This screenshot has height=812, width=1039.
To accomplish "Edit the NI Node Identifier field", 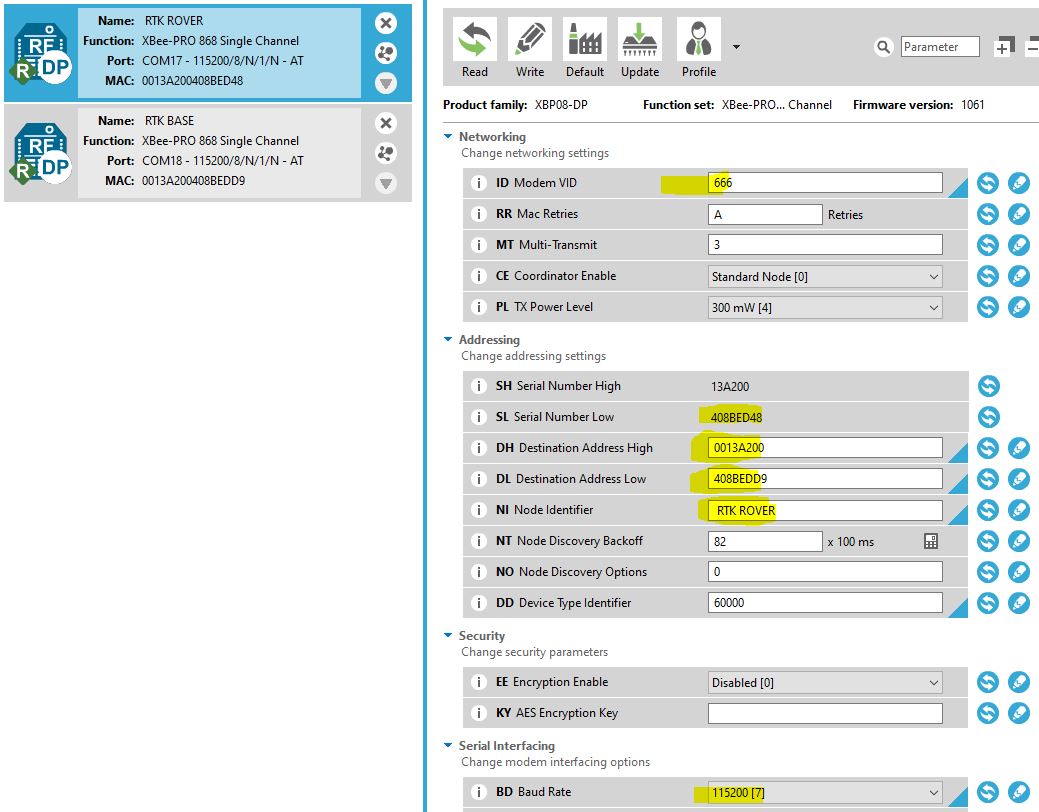I will (x=825, y=510).
